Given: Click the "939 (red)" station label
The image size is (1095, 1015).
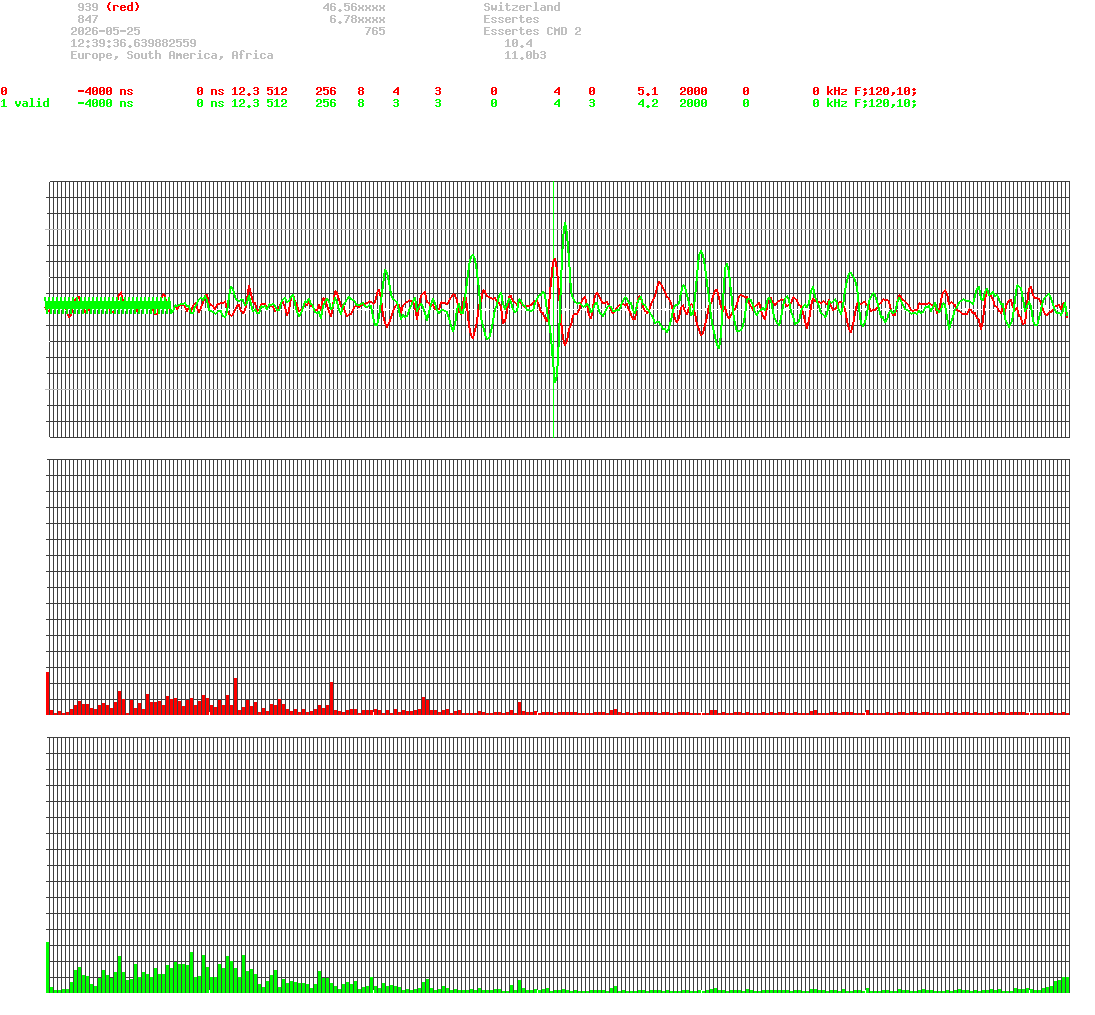Looking at the screenshot, I should [109, 7].
